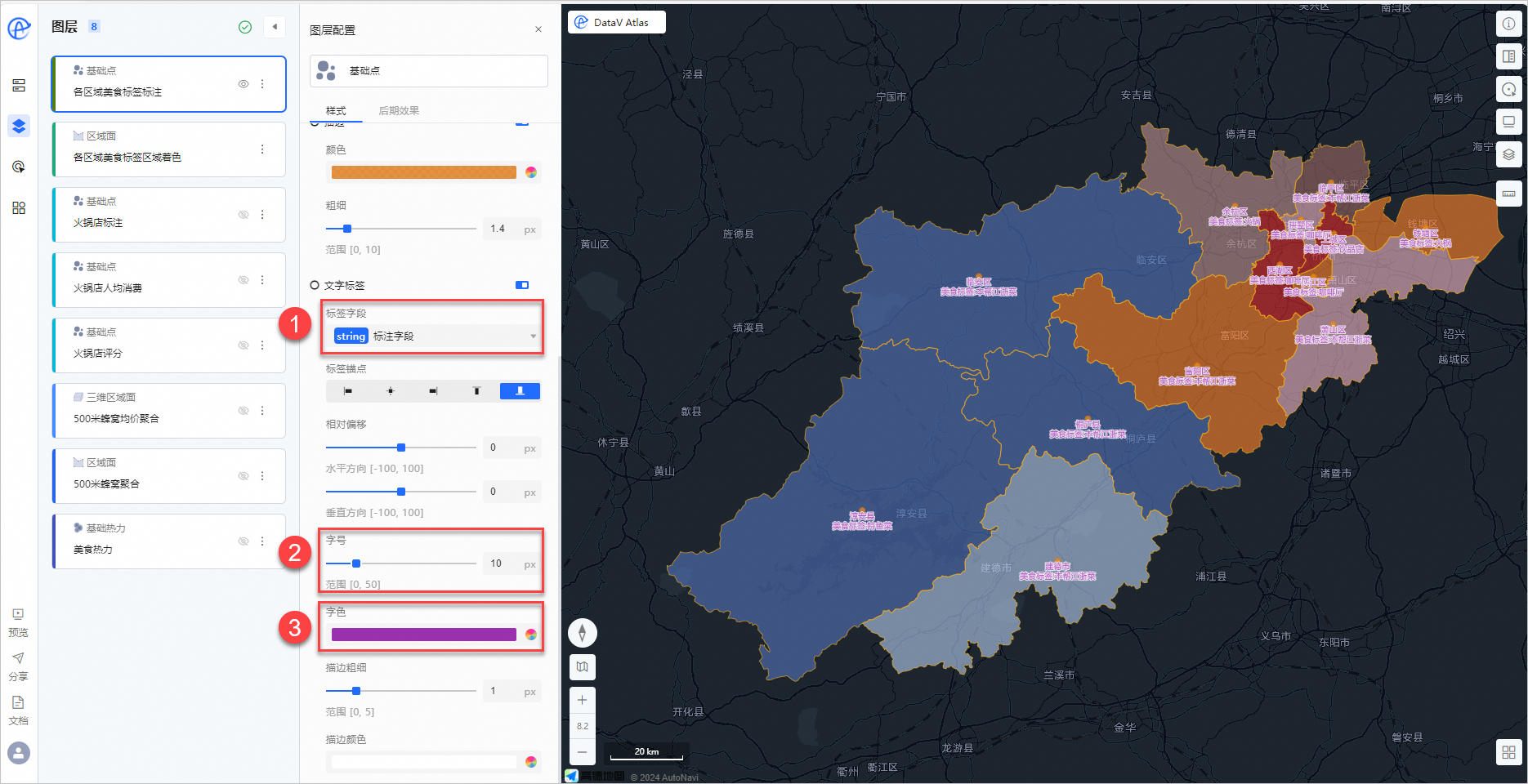This screenshot has width=1528, height=784.
Task: Switch to the 后期效果 tab
Action: click(399, 111)
